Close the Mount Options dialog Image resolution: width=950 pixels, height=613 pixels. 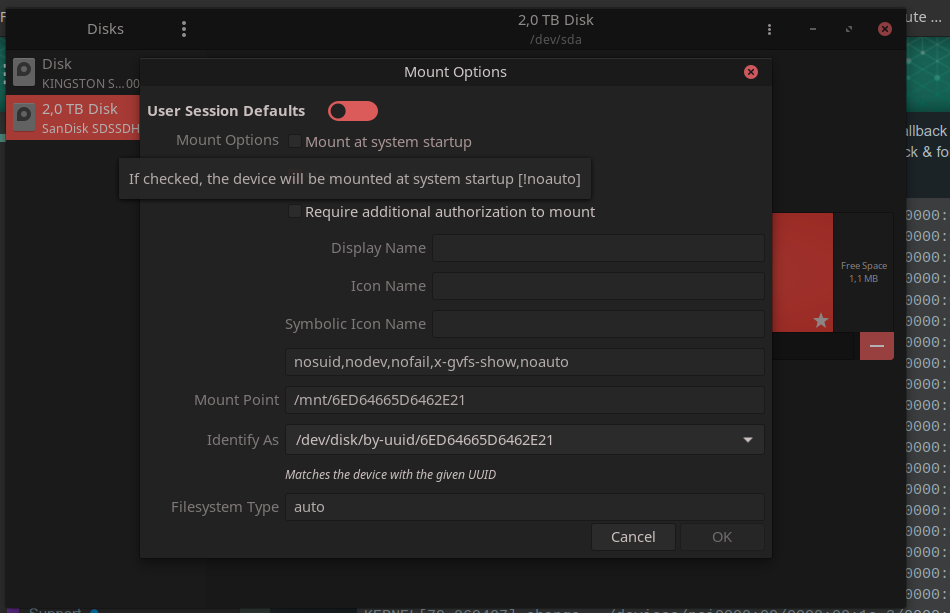point(751,72)
